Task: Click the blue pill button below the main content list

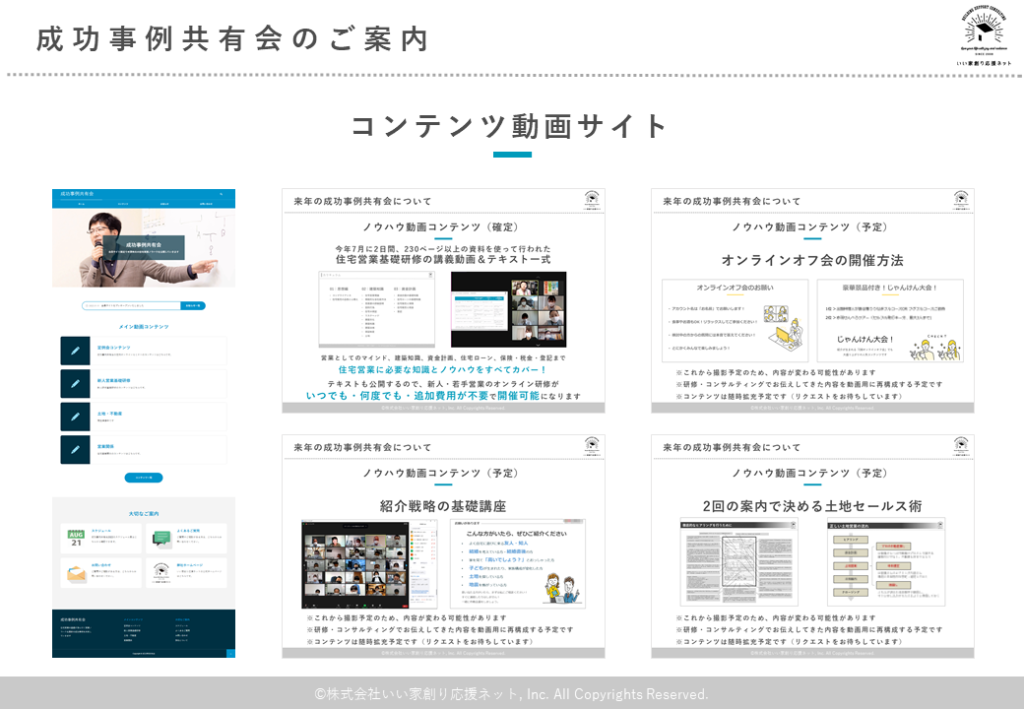Action: (143, 478)
